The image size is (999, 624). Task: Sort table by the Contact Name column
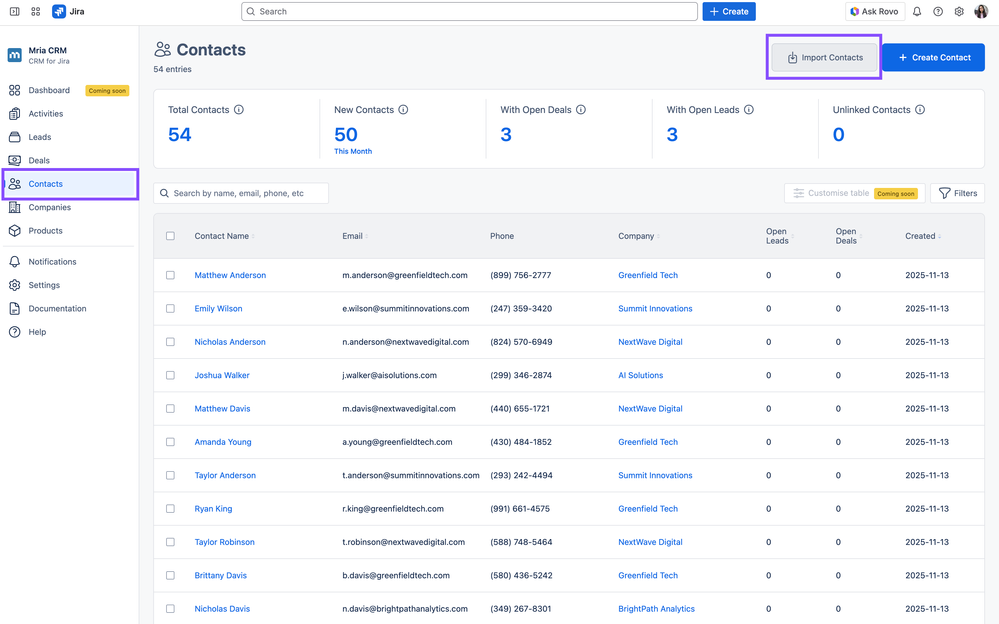(225, 236)
